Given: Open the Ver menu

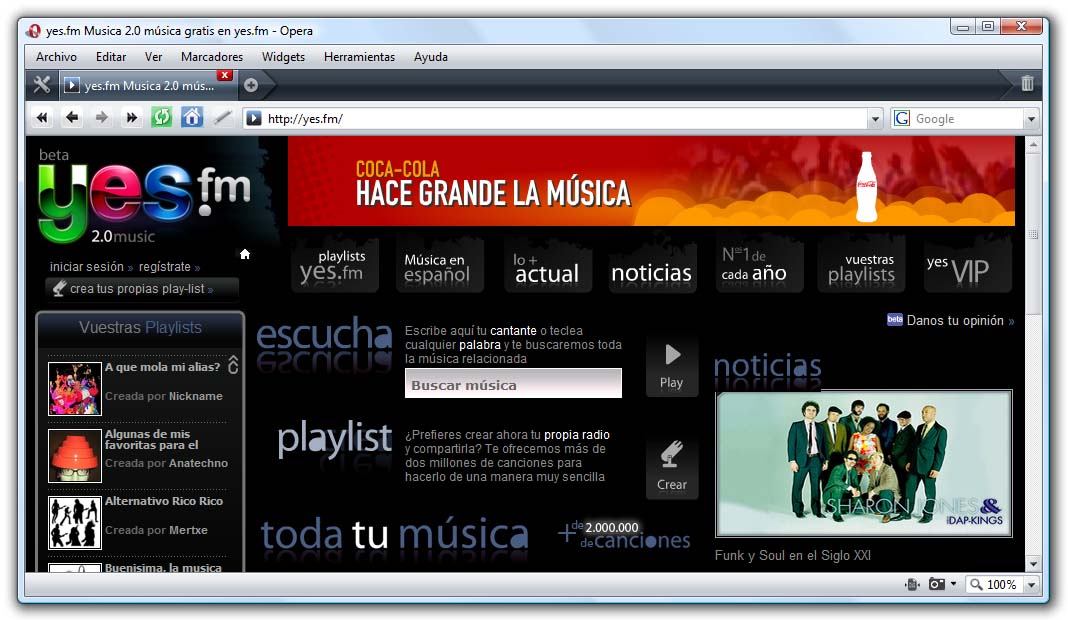Looking at the screenshot, I should [x=153, y=57].
